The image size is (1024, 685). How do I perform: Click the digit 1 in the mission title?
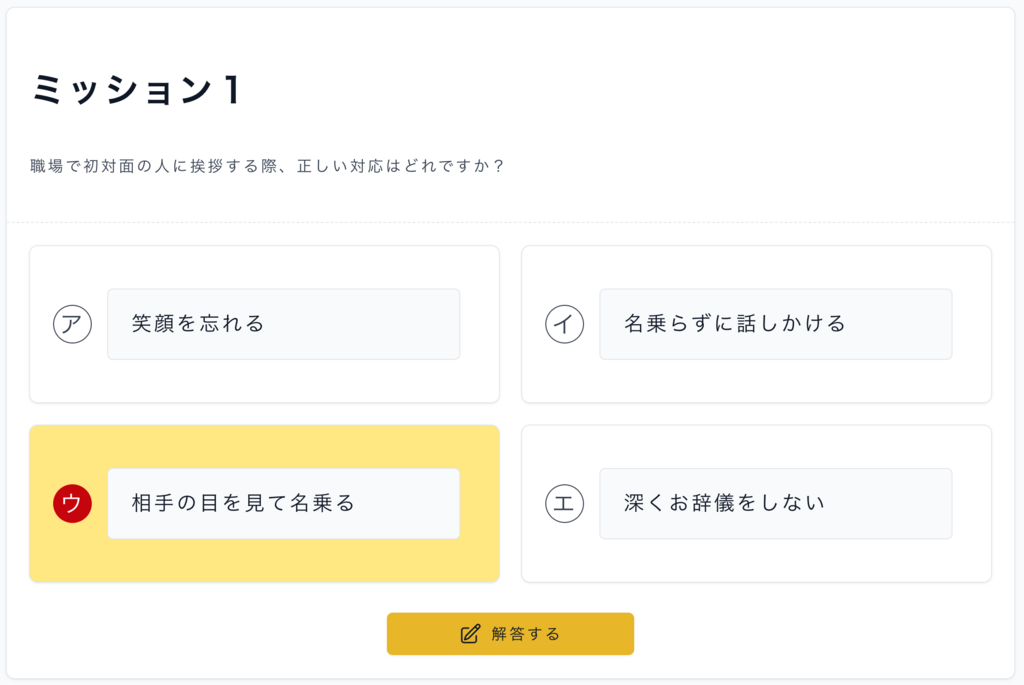232,89
